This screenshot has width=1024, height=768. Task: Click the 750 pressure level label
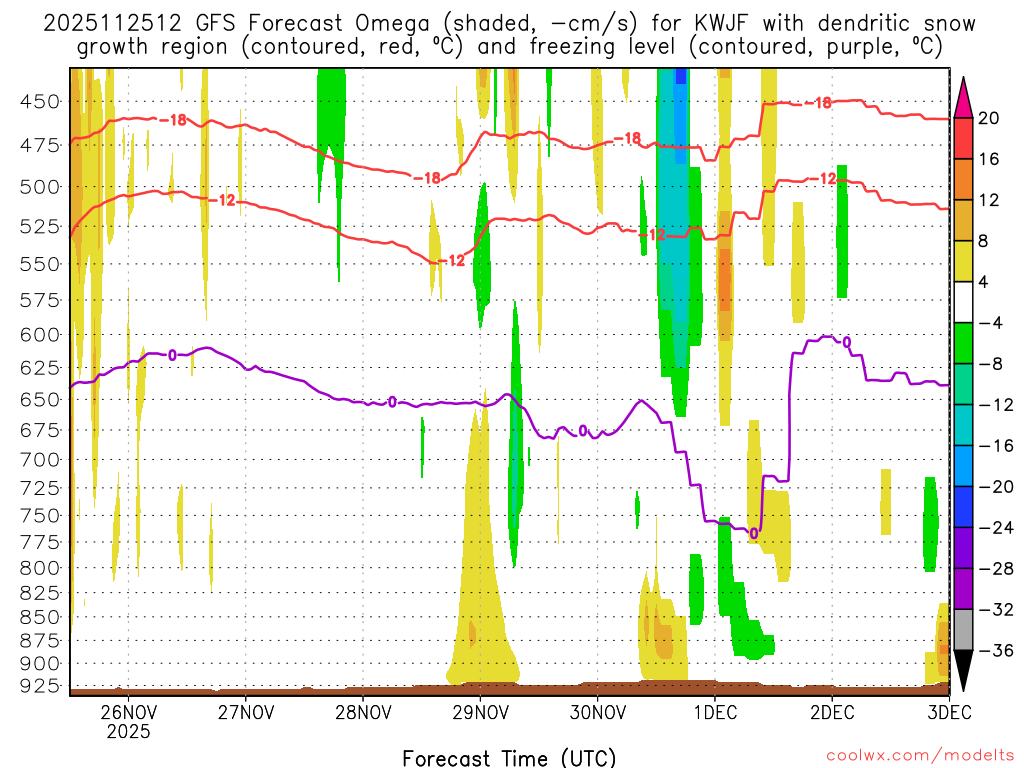coord(40,515)
